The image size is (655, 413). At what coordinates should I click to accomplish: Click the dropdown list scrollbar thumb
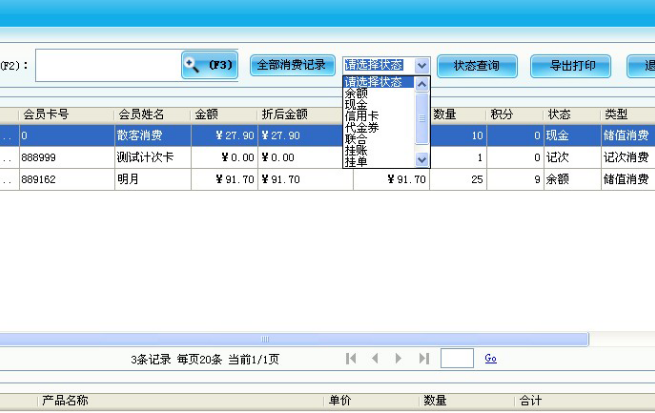coord(422,118)
